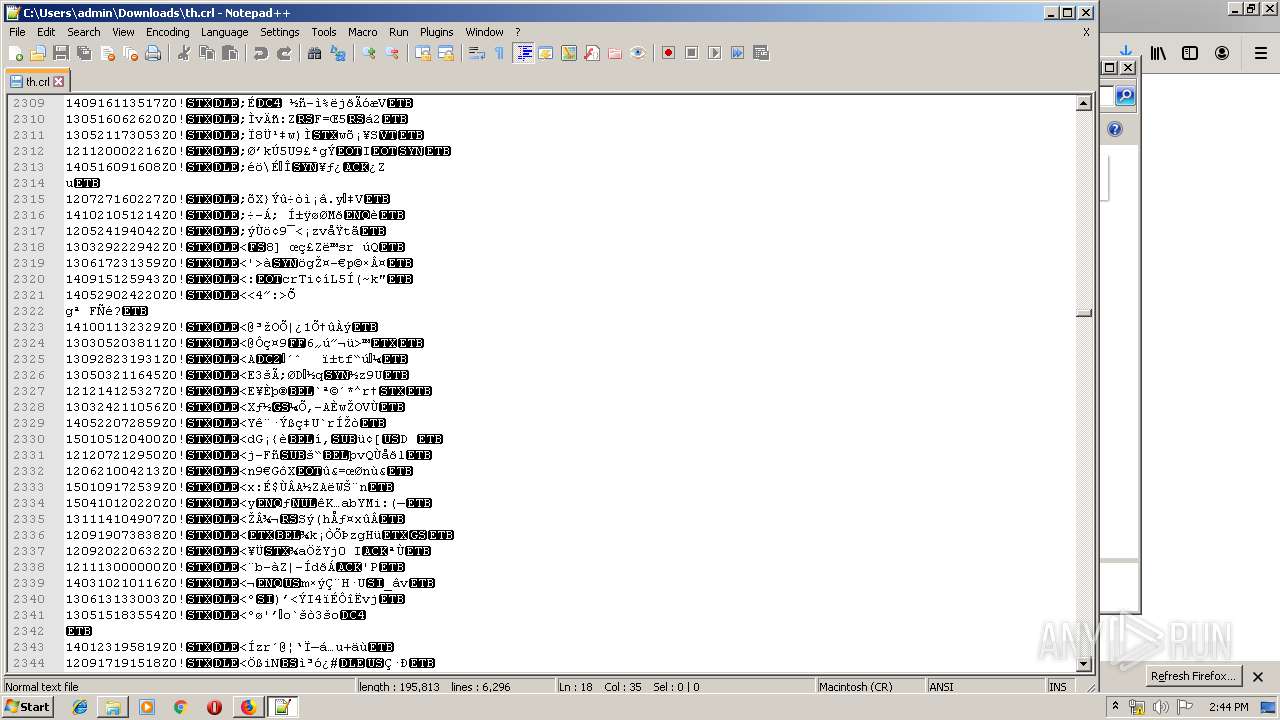This screenshot has height=720, width=1280.
Task: Open the Macro menu
Action: coord(363,32)
